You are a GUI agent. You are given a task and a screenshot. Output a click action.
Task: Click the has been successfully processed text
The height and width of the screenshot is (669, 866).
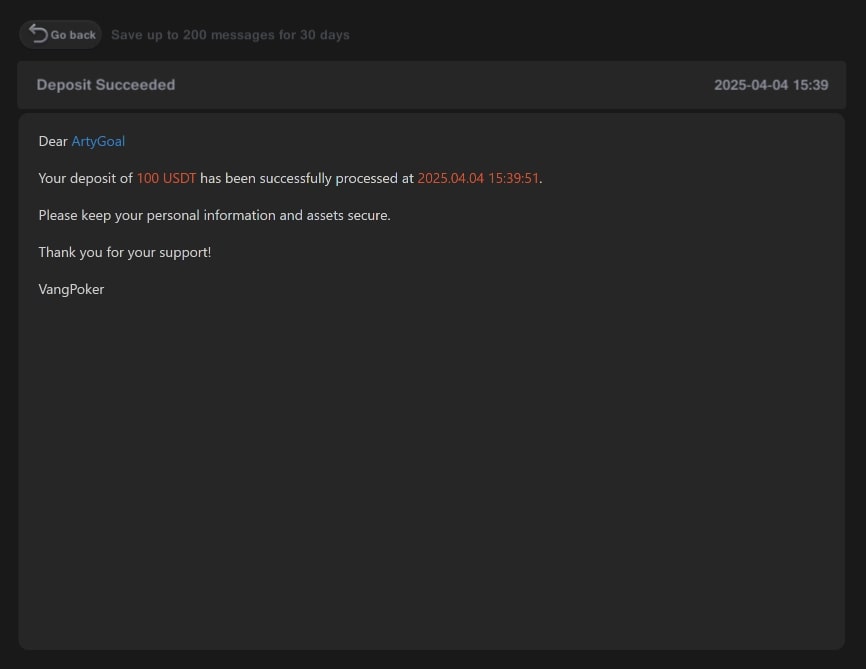click(x=306, y=179)
